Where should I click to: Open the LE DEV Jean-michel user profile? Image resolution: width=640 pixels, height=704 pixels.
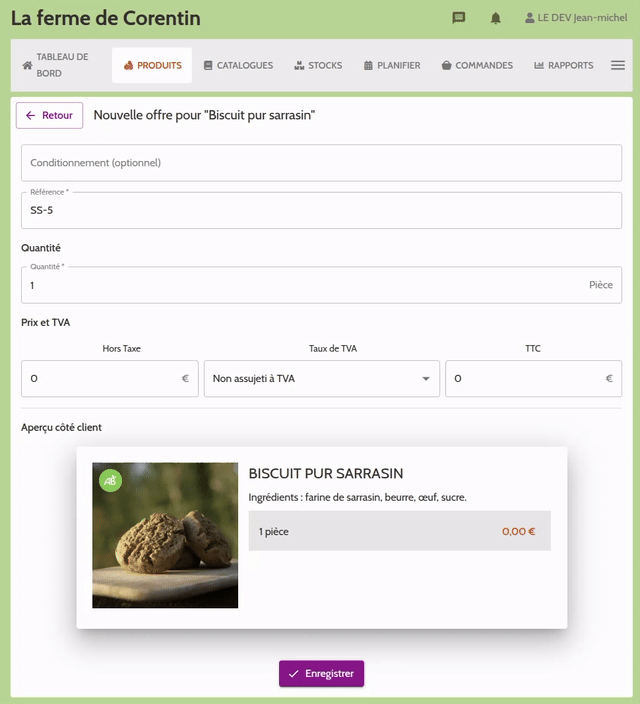tap(575, 18)
